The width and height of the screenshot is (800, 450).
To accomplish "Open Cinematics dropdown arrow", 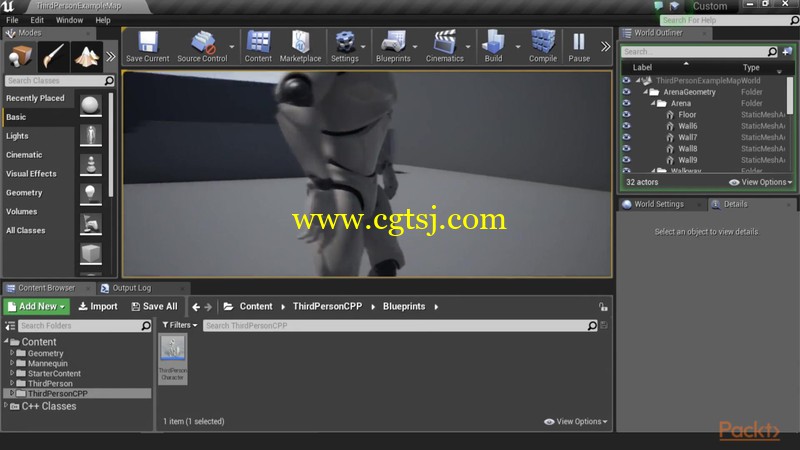I will (x=468, y=46).
